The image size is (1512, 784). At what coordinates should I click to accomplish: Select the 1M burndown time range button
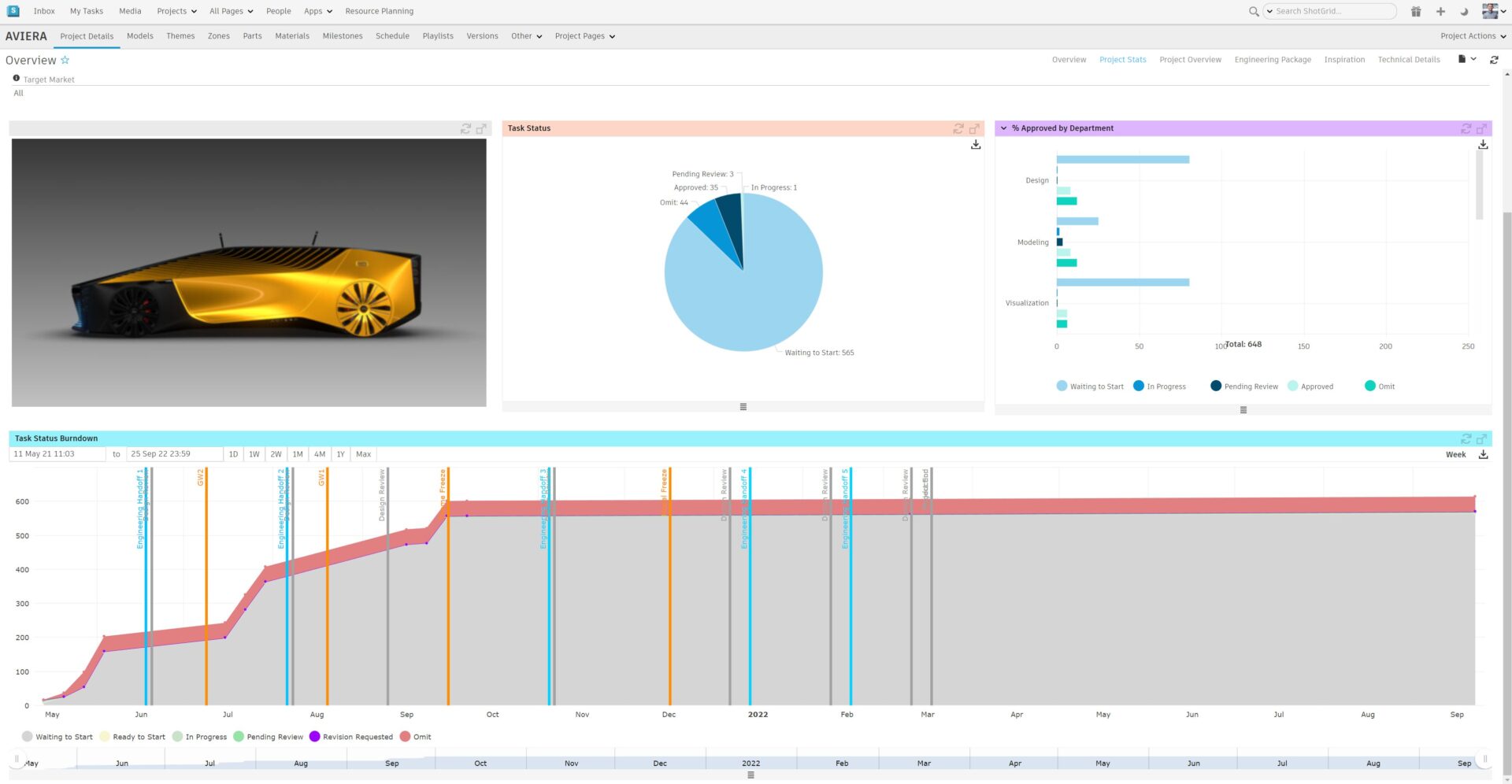click(298, 454)
